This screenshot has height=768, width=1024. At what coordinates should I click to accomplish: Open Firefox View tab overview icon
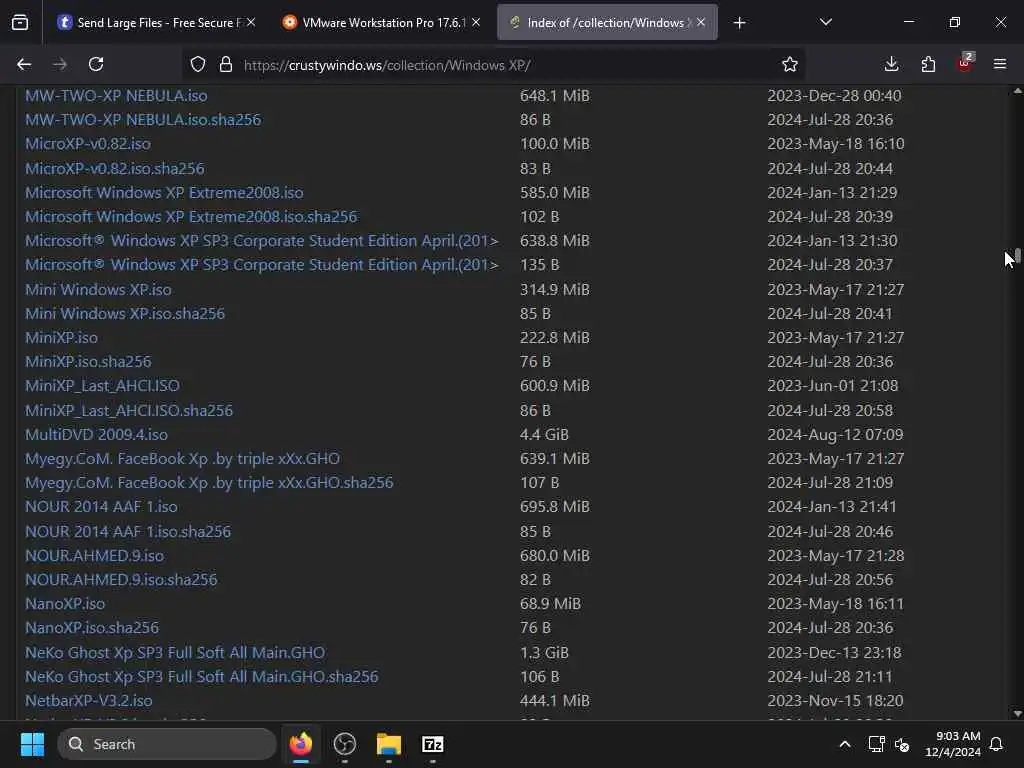(20, 23)
